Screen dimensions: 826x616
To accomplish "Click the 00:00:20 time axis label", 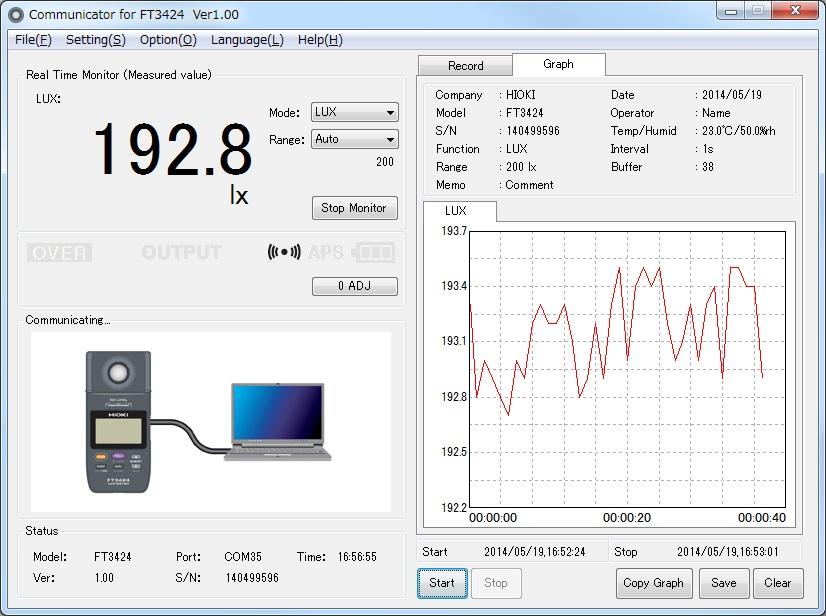I will click(x=627, y=518).
